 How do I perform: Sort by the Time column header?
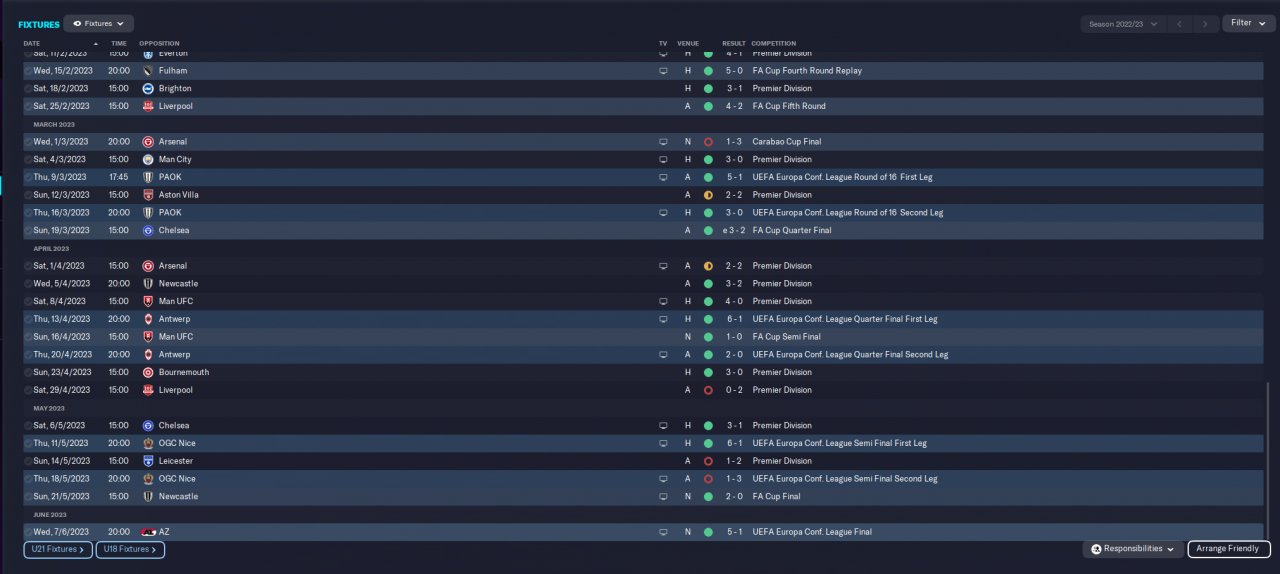pos(119,44)
